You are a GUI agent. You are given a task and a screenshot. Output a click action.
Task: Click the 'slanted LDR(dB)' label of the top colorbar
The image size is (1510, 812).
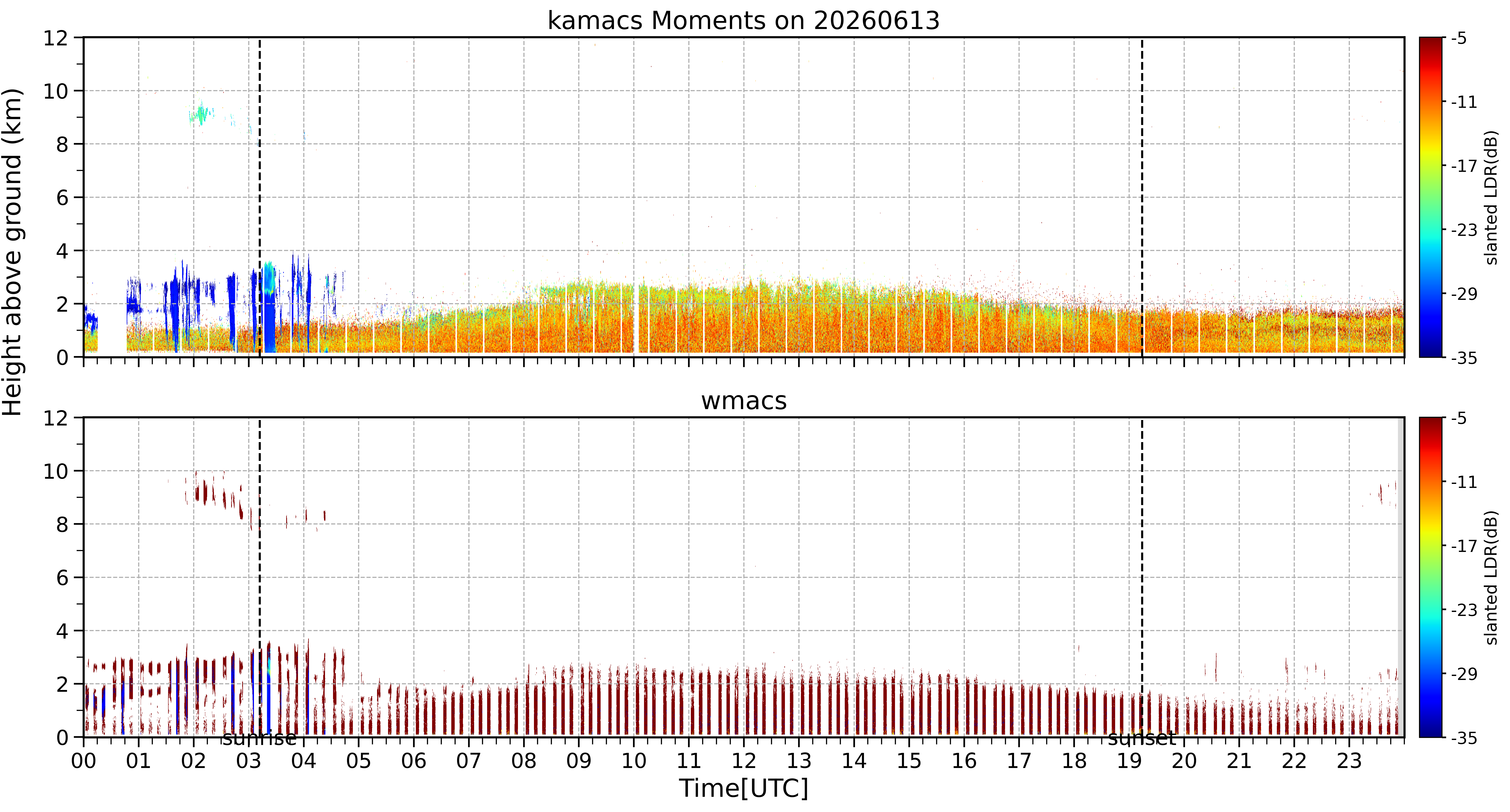[1491, 197]
